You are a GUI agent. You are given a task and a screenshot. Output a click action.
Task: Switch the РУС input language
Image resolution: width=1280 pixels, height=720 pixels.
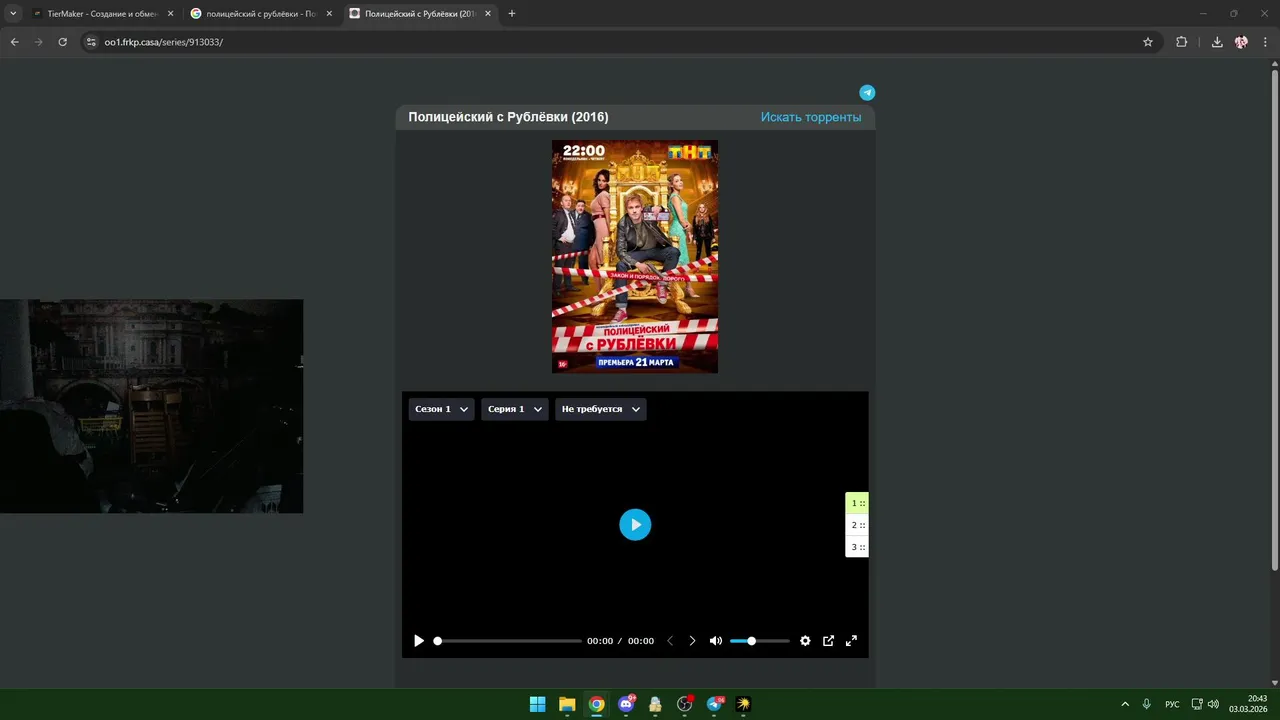click(x=1172, y=704)
